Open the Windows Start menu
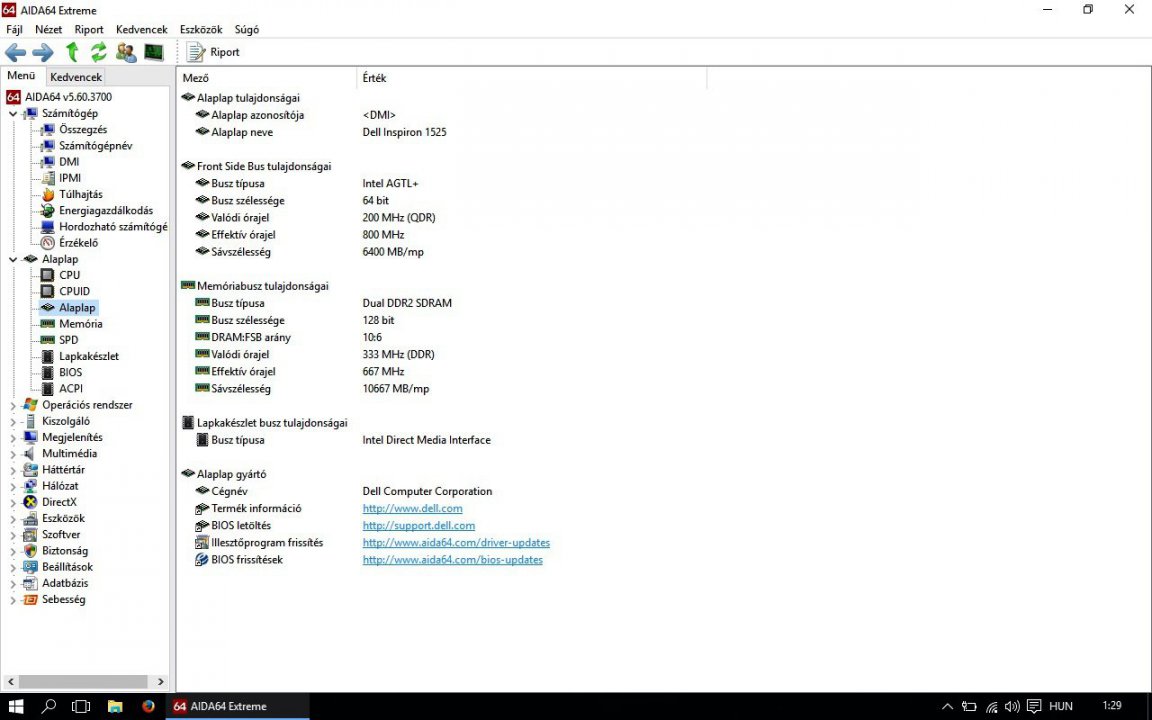1152x720 pixels. point(15,706)
